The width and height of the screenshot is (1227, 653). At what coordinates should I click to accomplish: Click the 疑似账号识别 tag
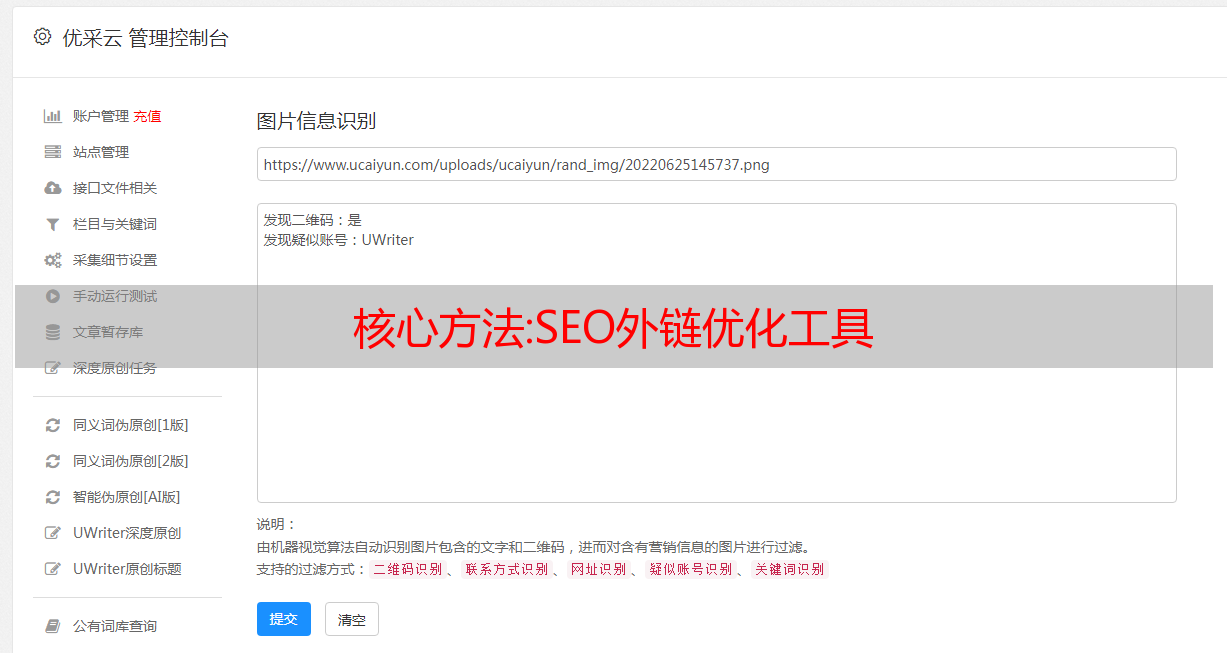690,569
